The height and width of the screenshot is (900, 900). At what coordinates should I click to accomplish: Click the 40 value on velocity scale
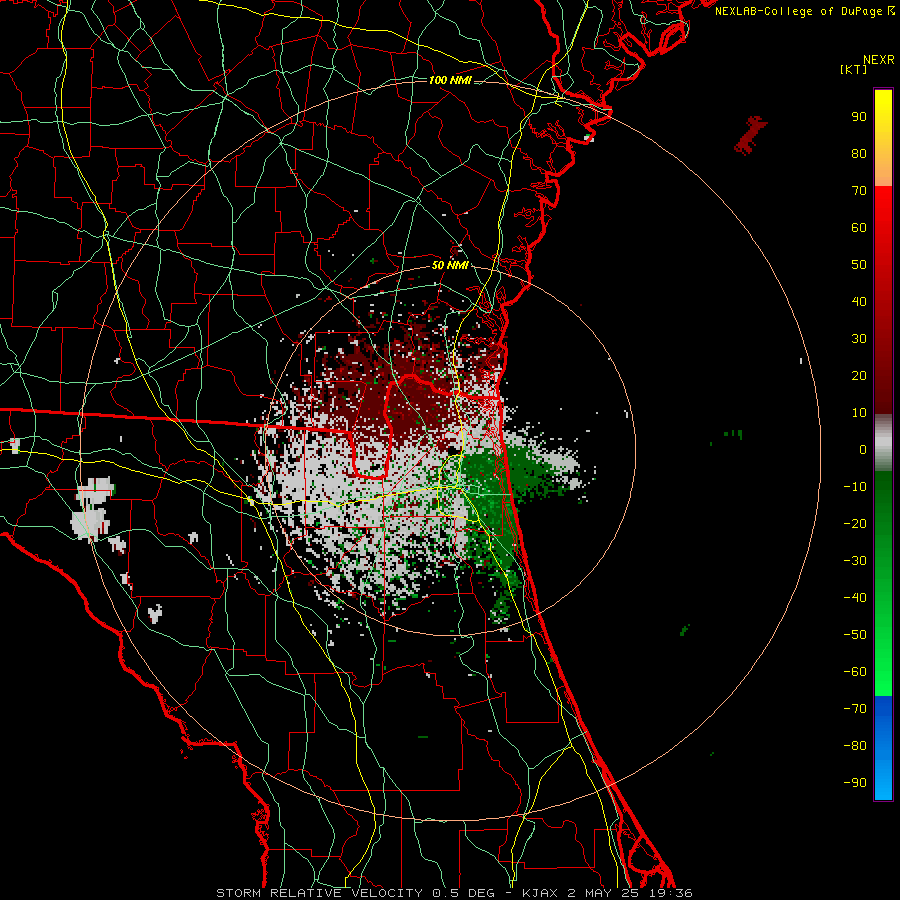859,301
